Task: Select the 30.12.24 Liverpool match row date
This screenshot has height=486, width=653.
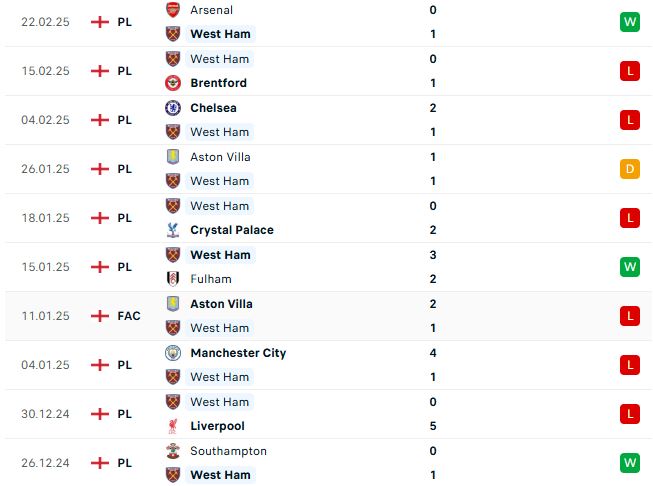Action: pyautogui.click(x=45, y=414)
